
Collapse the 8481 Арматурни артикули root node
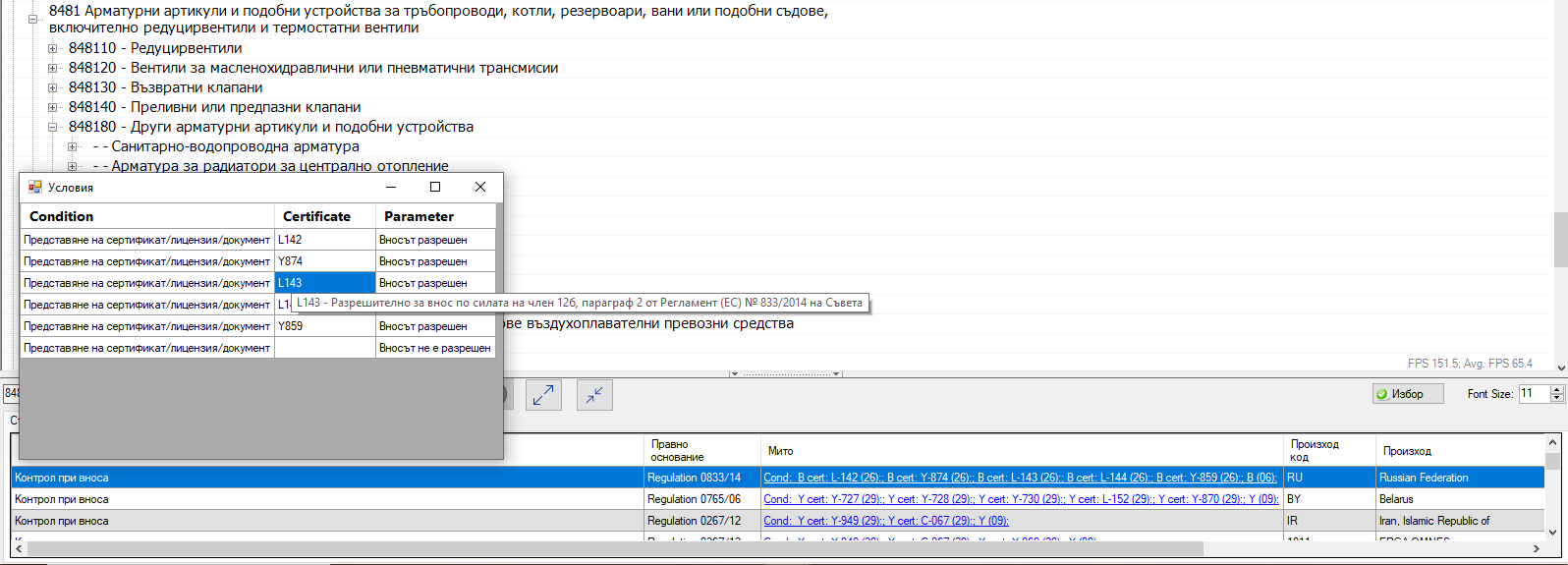point(33,20)
